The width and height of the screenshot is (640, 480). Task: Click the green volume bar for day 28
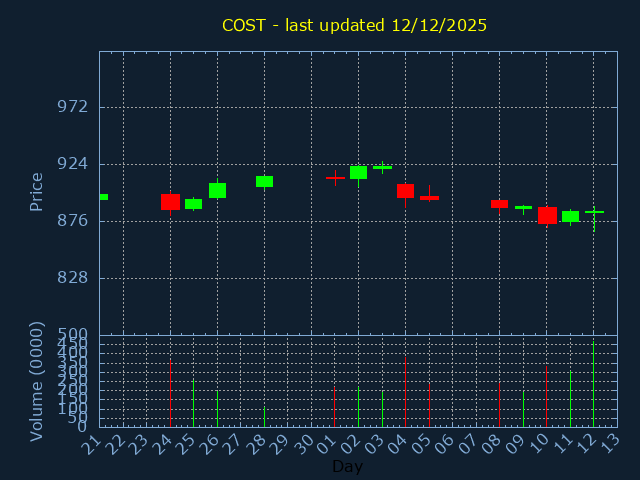[264, 417]
